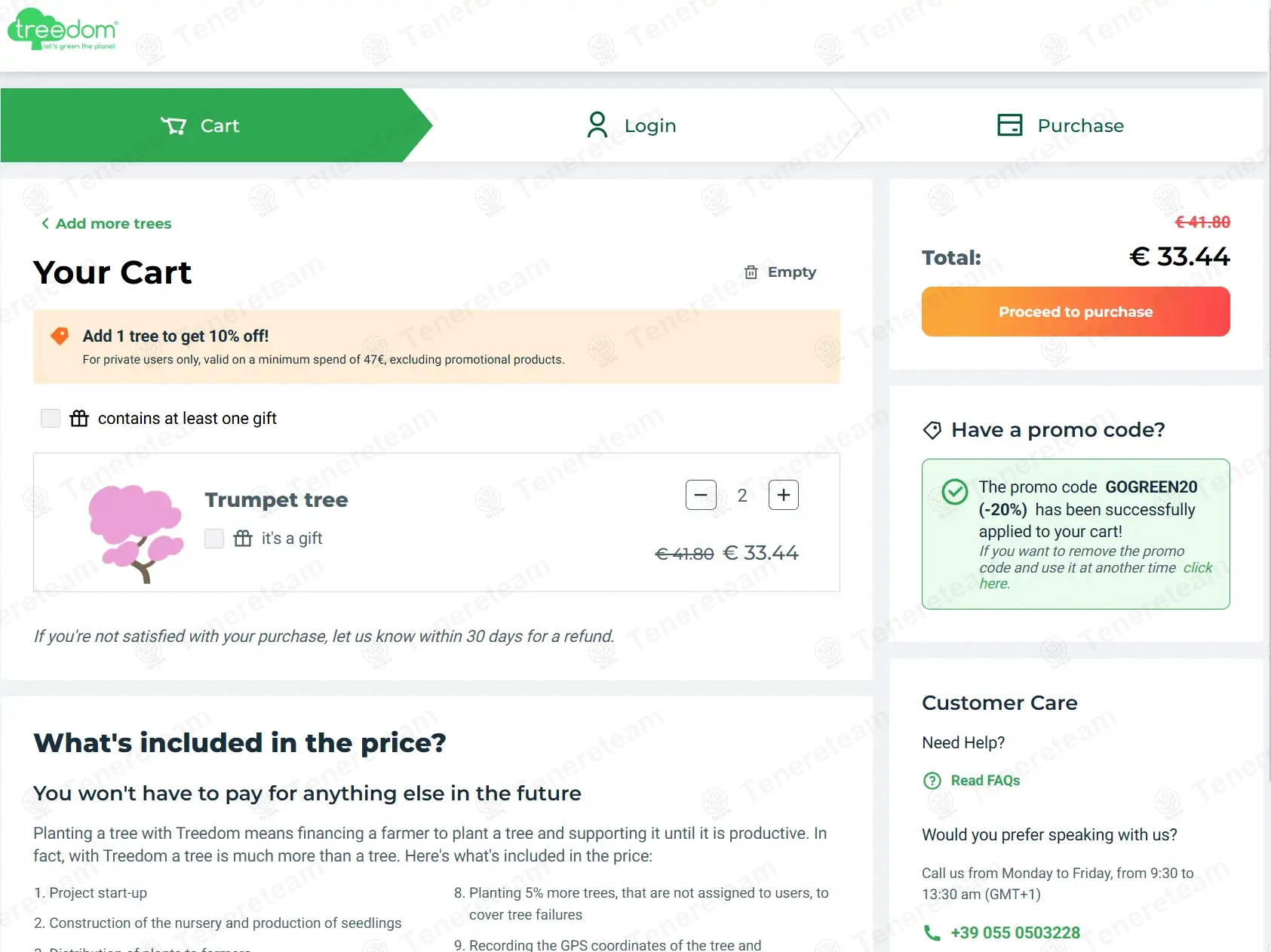Decrease Trumpet tree quantity with minus button
The image size is (1271, 952).
click(701, 495)
